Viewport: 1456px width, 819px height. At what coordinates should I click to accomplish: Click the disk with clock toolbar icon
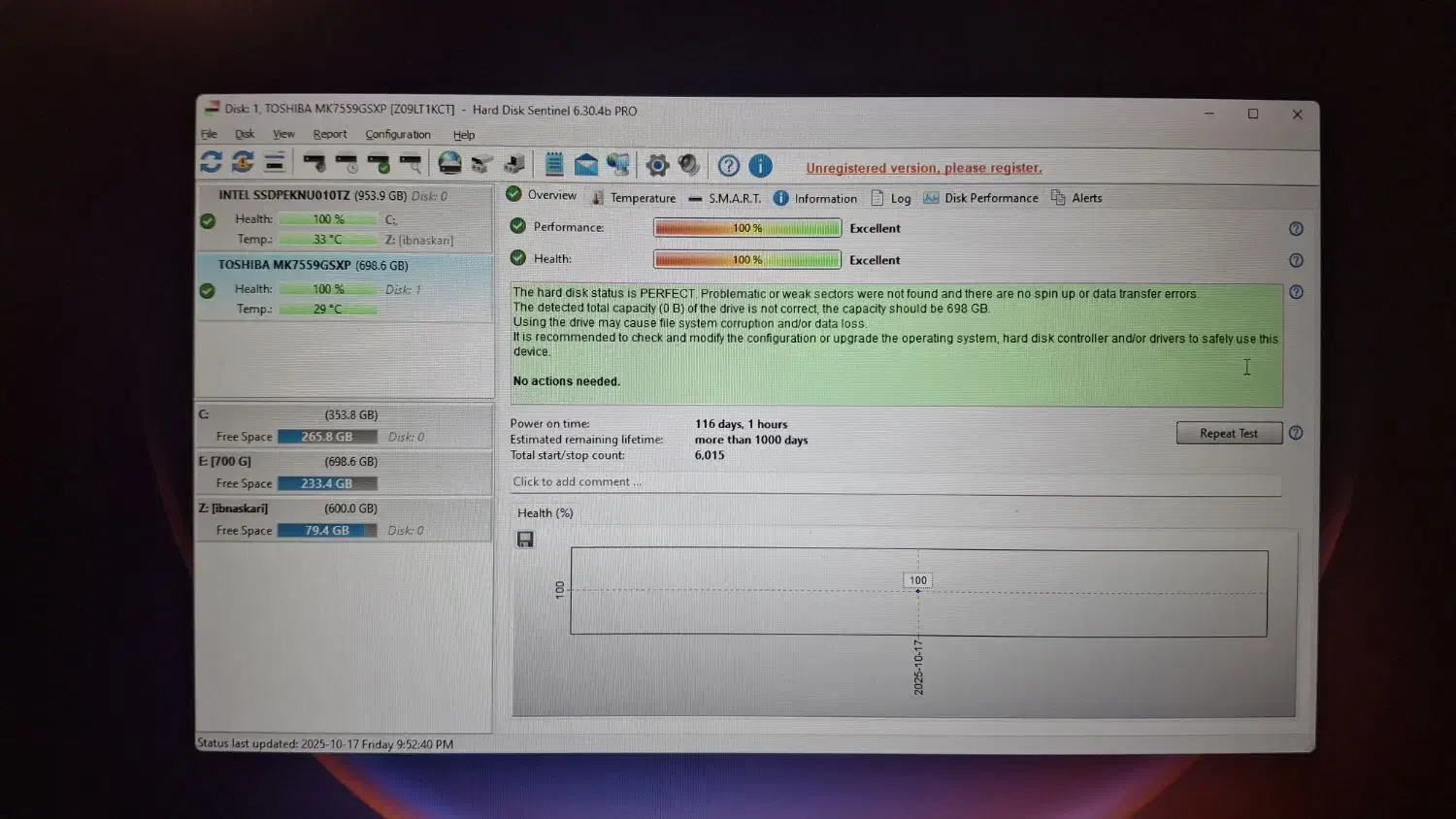[x=347, y=163]
